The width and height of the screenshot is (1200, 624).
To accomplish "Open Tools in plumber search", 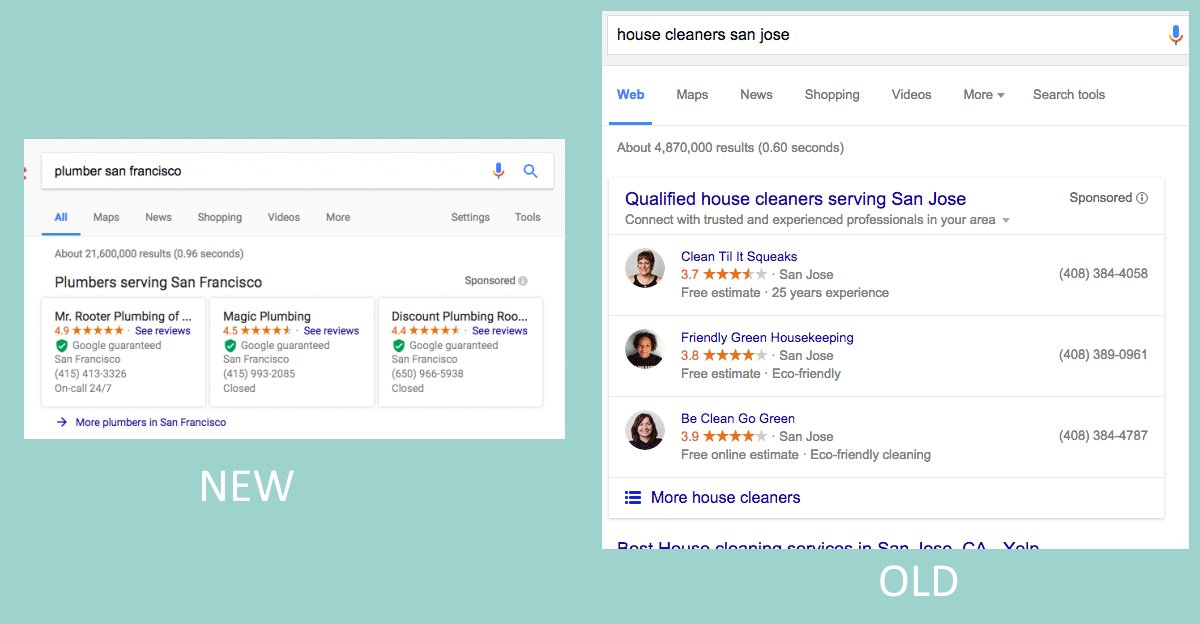I will (528, 217).
